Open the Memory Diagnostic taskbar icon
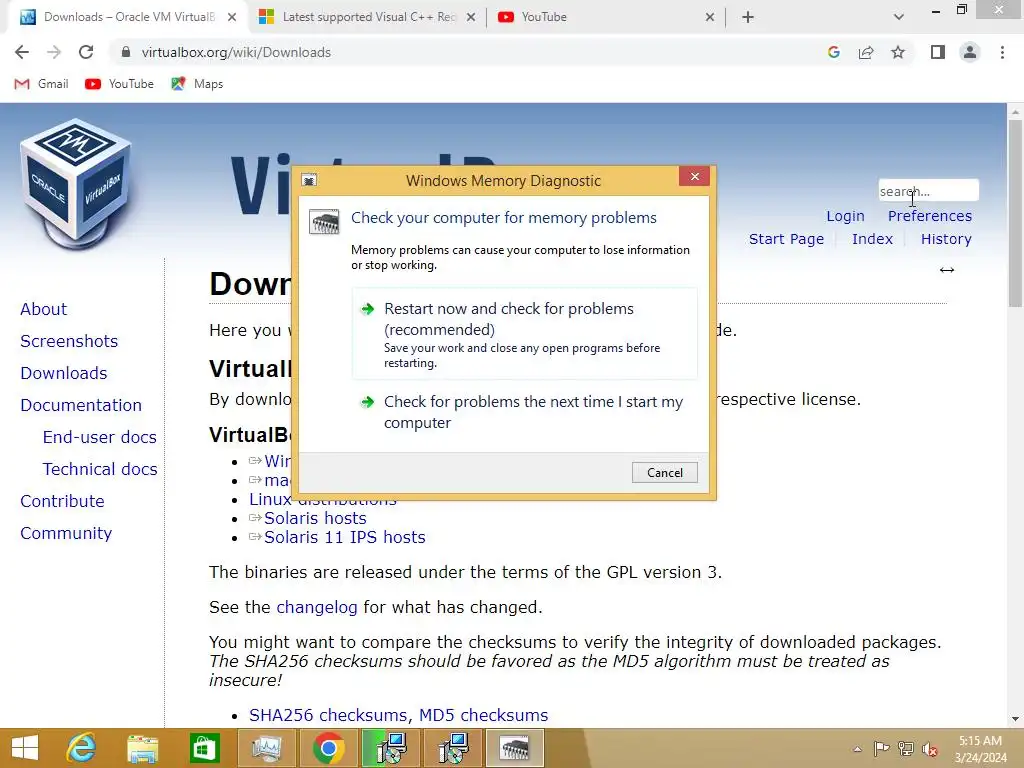The image size is (1024, 768). (x=514, y=748)
